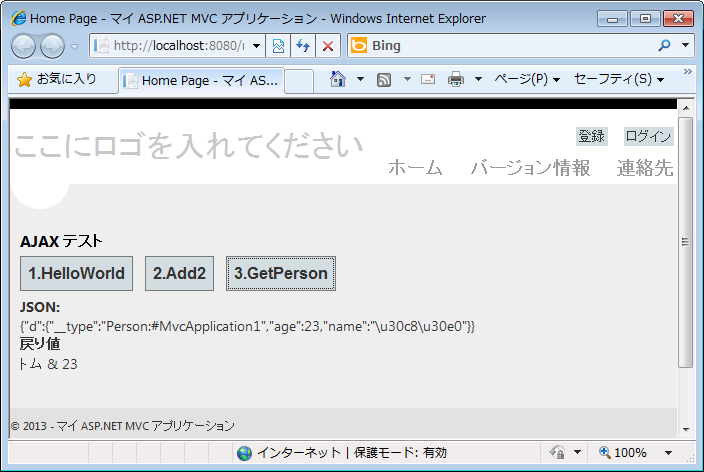The width and height of the screenshot is (704, 472).
Task: Toggle Compatibility View broken-page icon
Action: pos(278,46)
